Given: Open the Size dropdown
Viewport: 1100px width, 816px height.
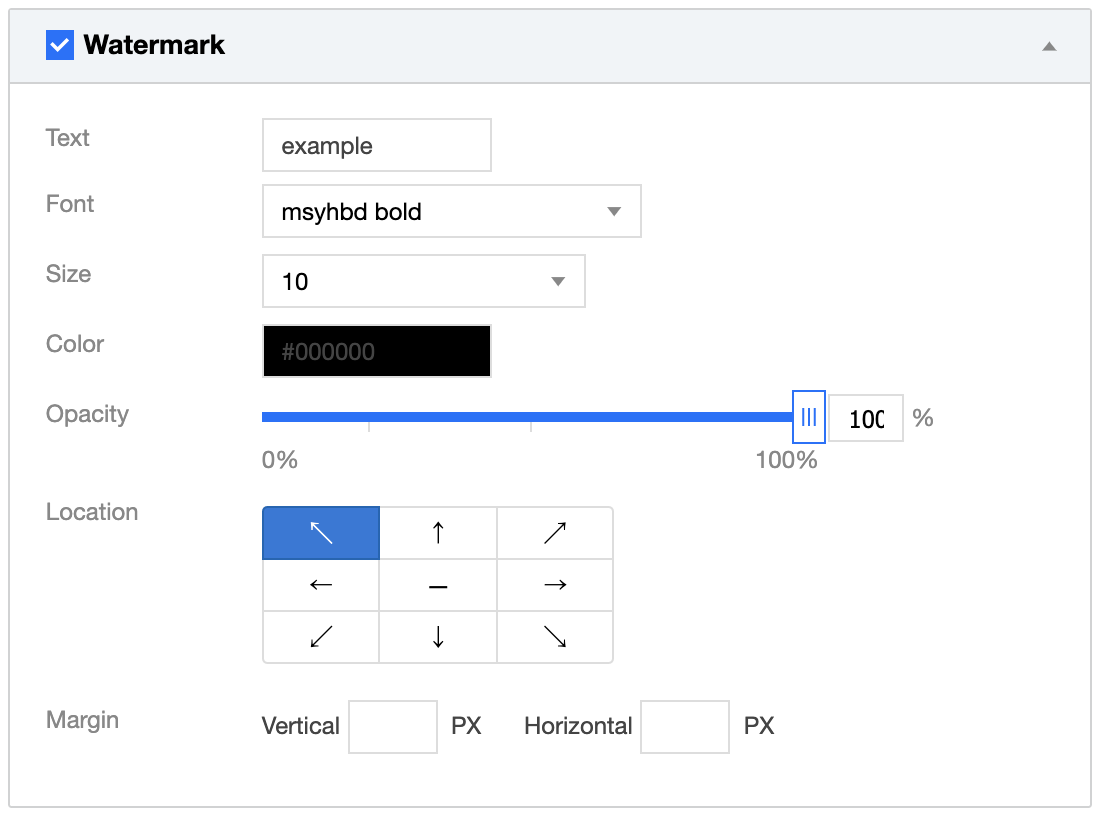Looking at the screenshot, I should pos(423,281).
